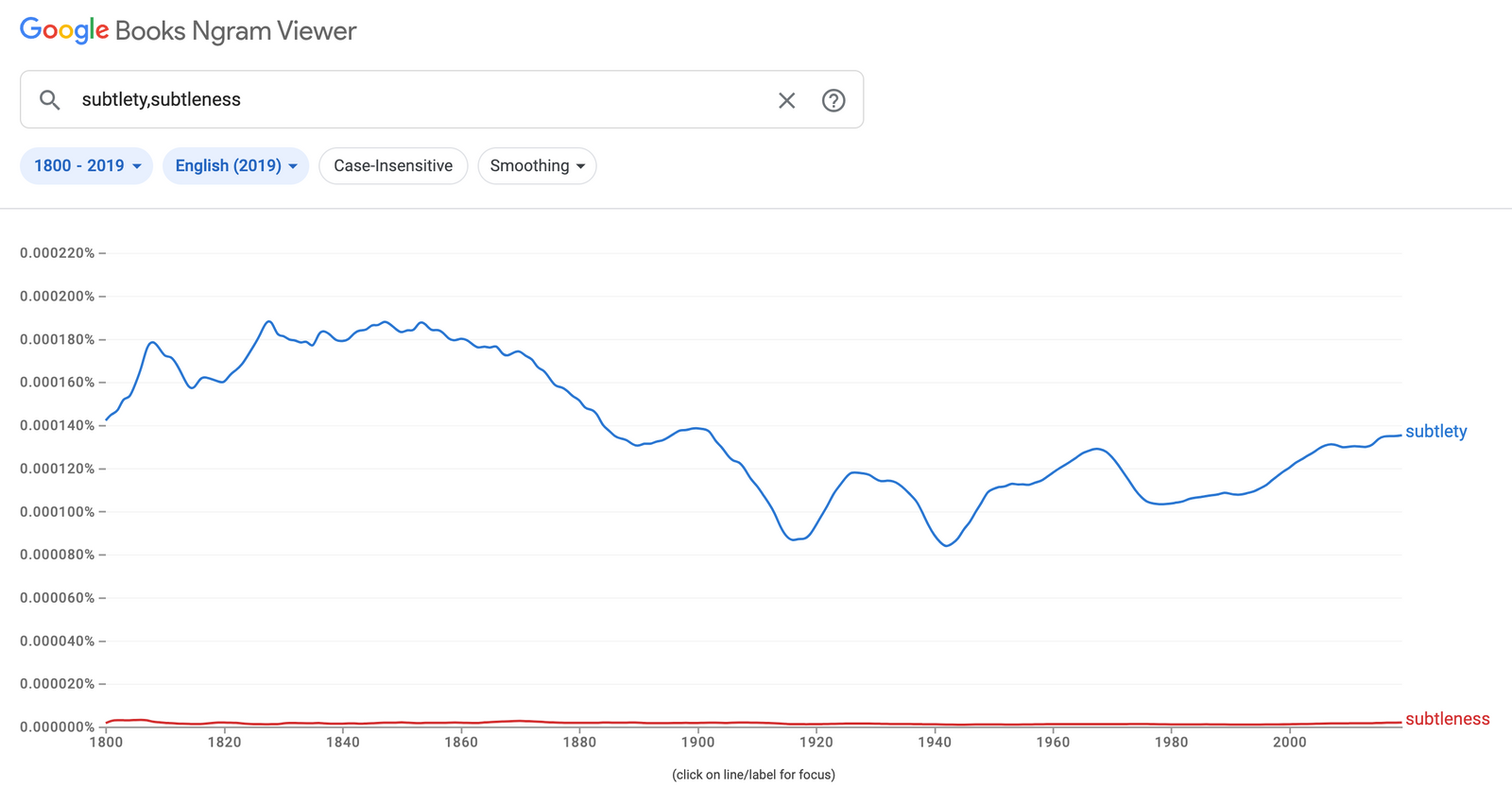Click the red subtleness line near 1900
Viewport: 1512px width, 803px height.
click(x=698, y=723)
